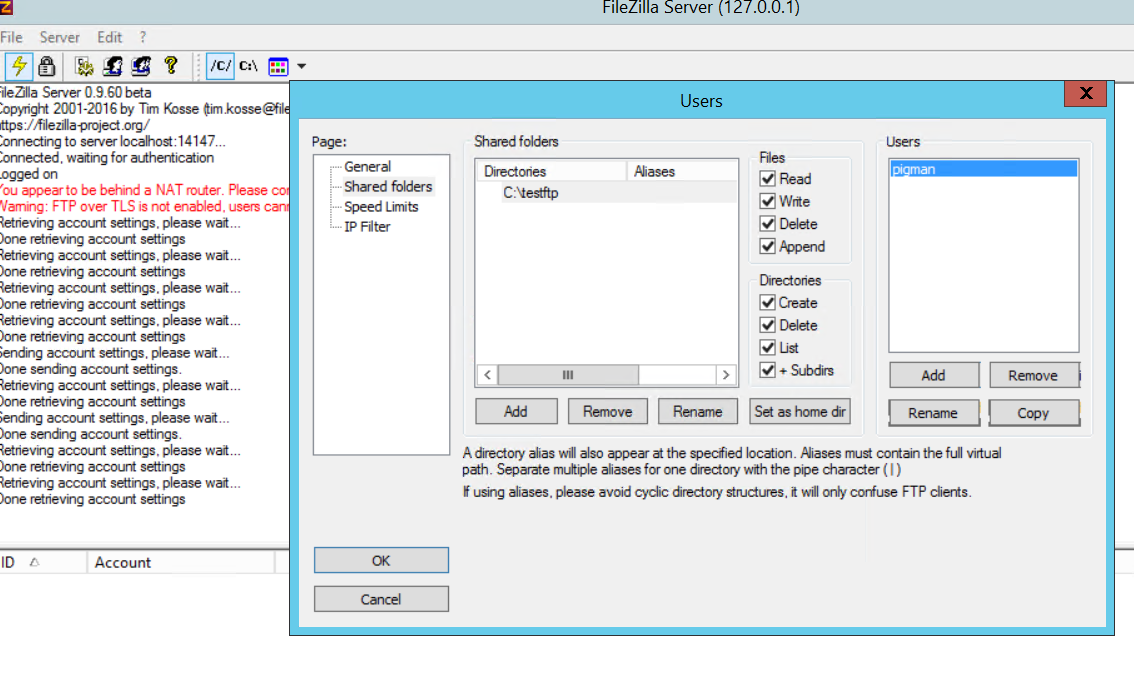Open the Edit menu
This screenshot has height=680, width=1134.
coord(109,37)
